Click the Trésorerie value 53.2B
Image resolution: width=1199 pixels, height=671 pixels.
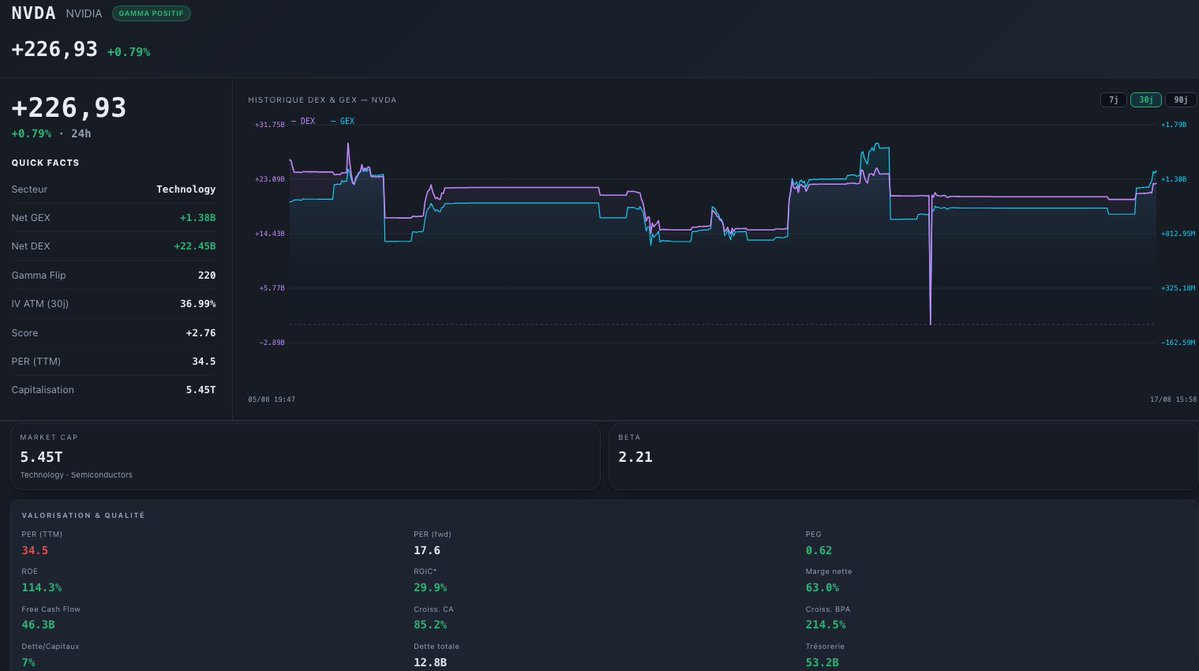822,663
